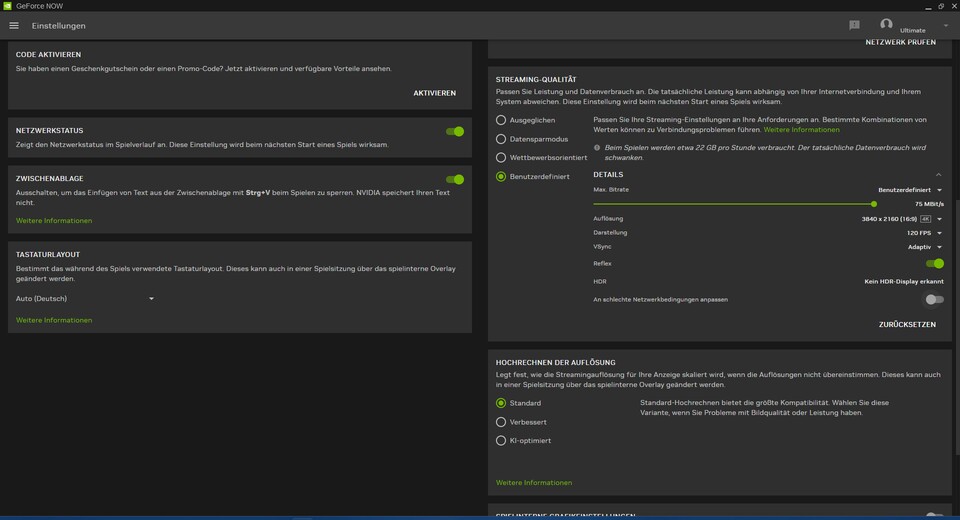
Task: Minimize the GeForce NOW window
Action: tap(928, 6)
